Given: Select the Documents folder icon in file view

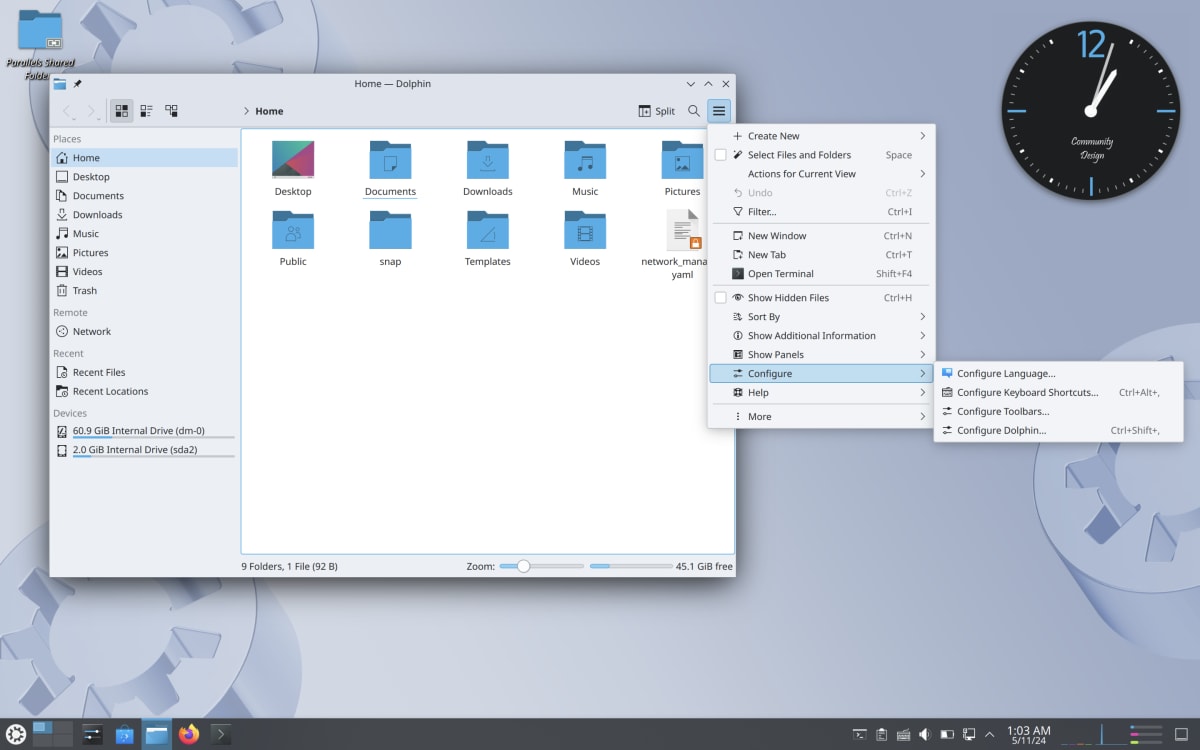Looking at the screenshot, I should pos(390,160).
